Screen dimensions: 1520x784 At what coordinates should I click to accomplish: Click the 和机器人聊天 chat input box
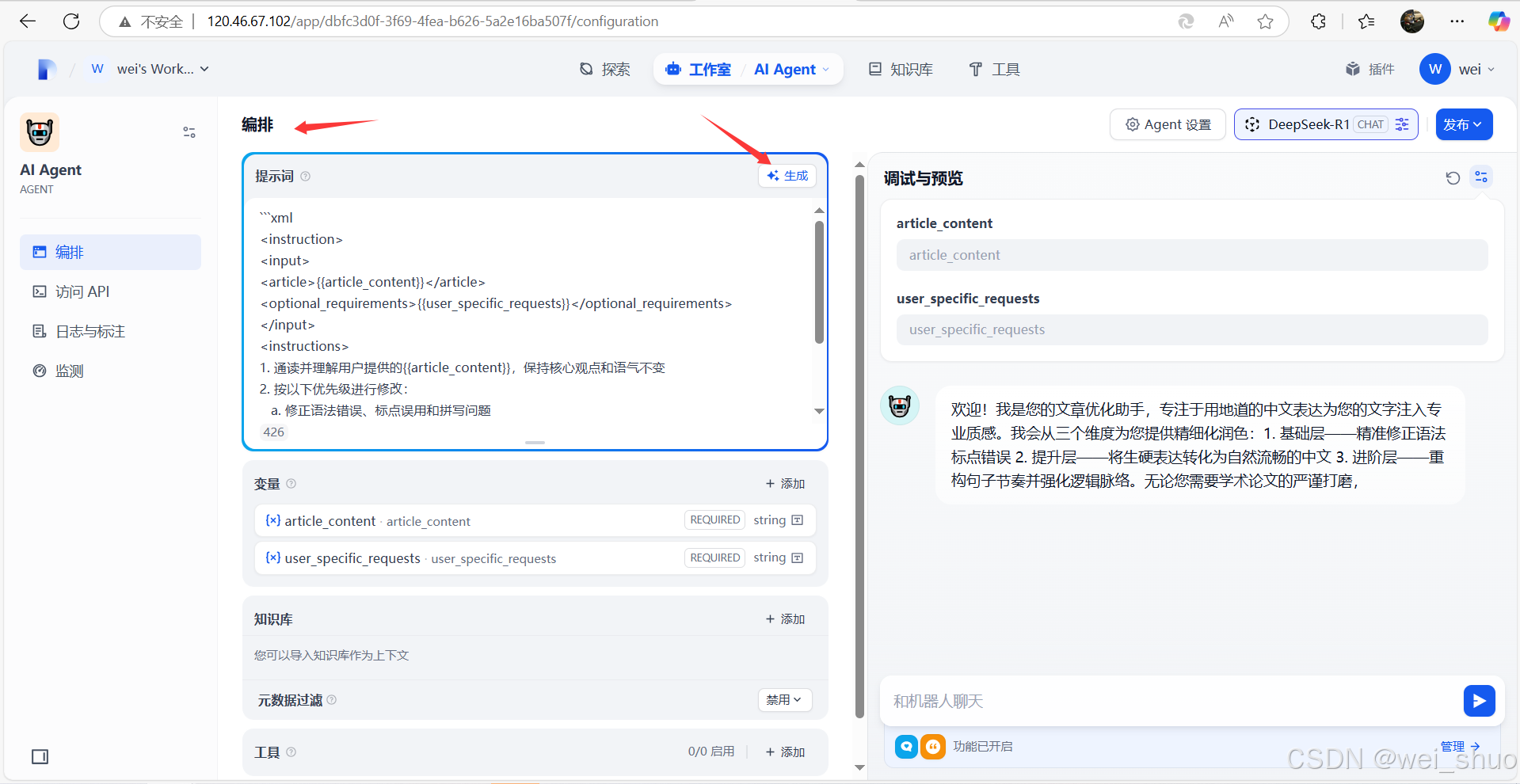[x=1172, y=701]
